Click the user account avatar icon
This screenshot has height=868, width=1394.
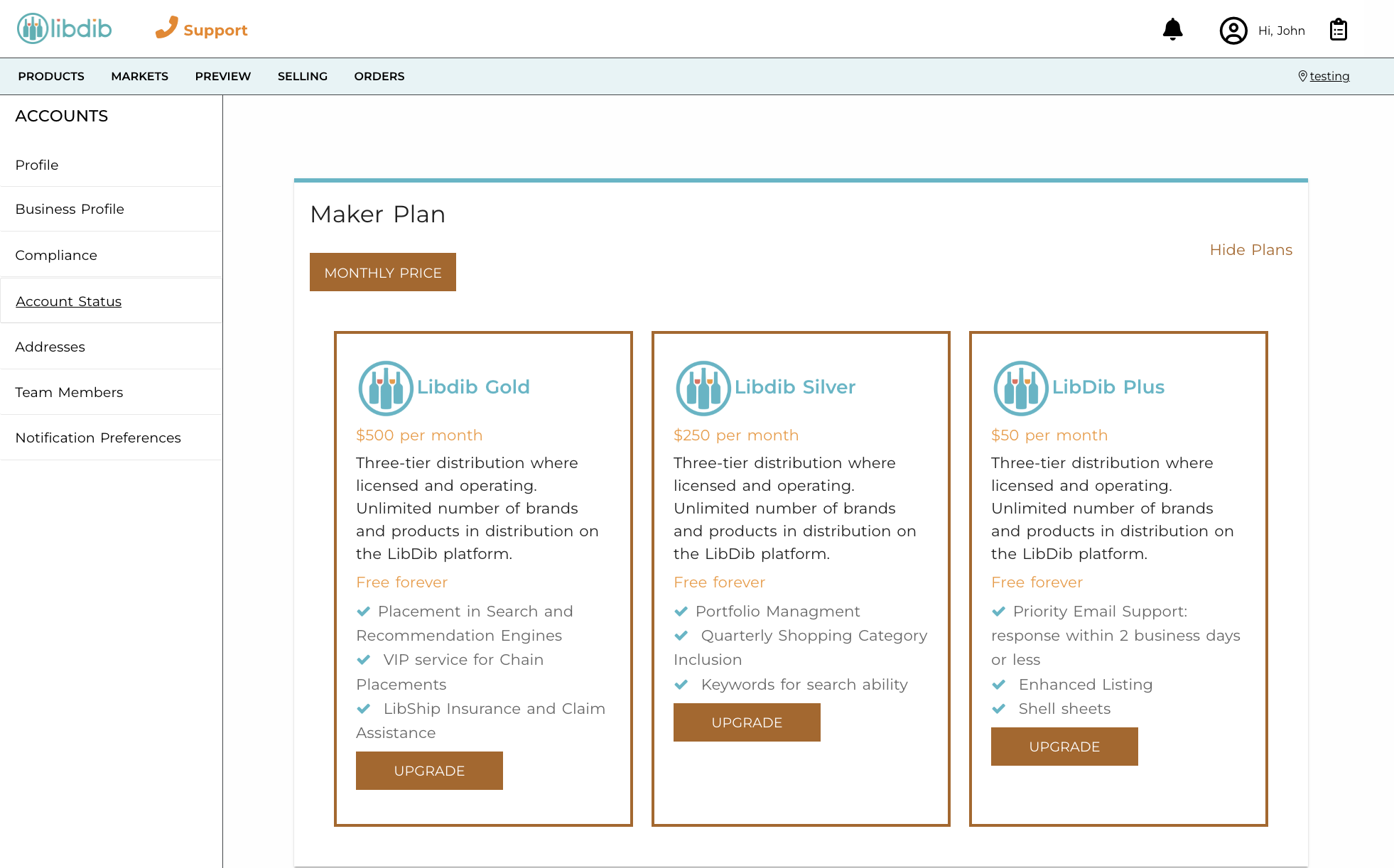click(1233, 30)
